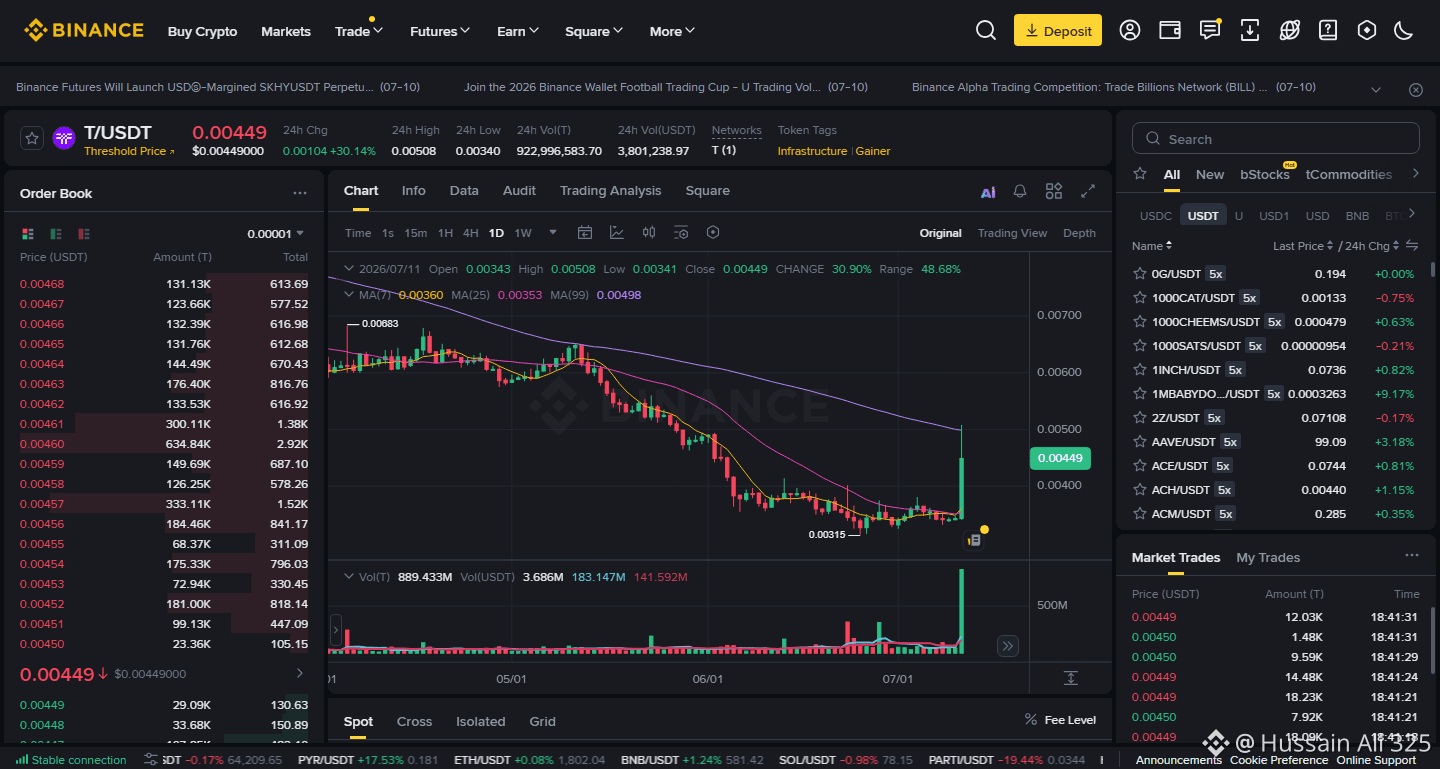Switch chart to Depth view
This screenshot has height=769, width=1440.
coord(1080,233)
